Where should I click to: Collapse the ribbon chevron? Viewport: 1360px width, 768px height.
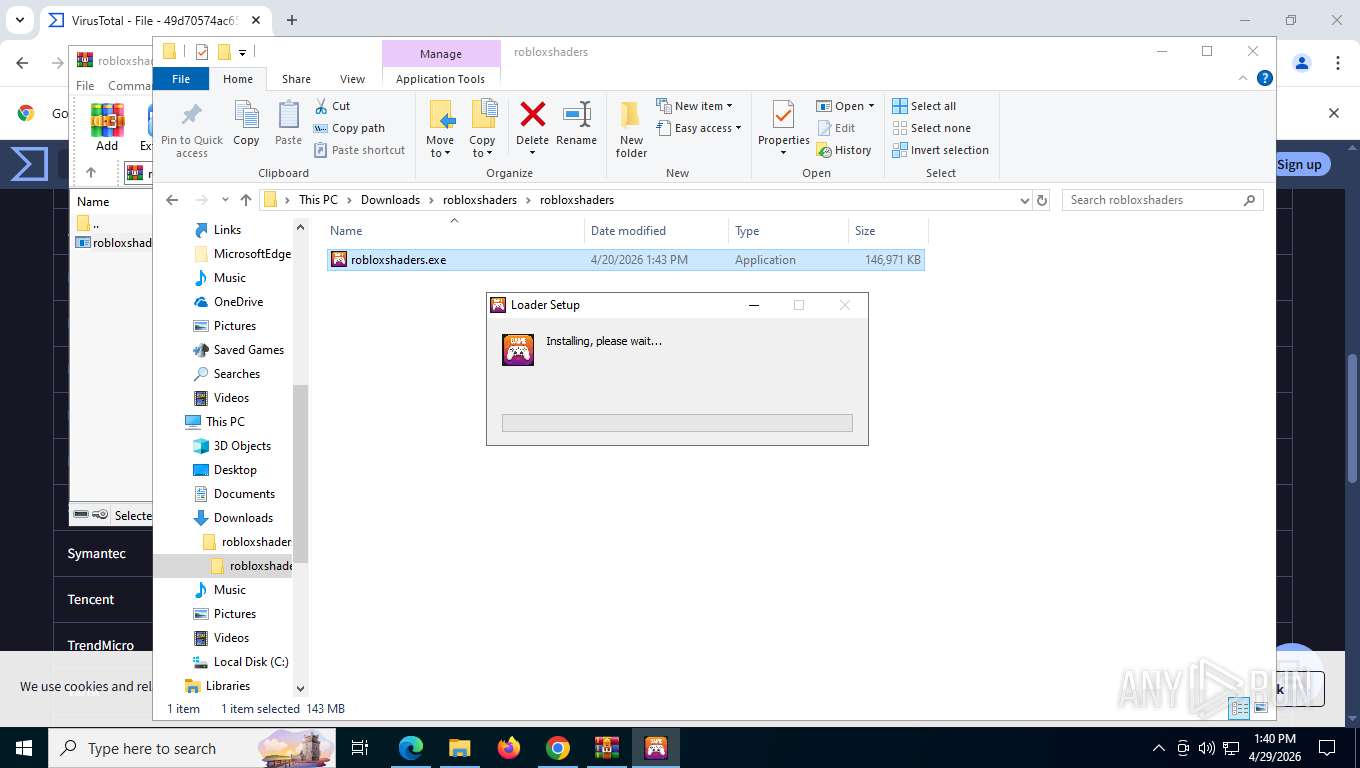(x=1243, y=78)
